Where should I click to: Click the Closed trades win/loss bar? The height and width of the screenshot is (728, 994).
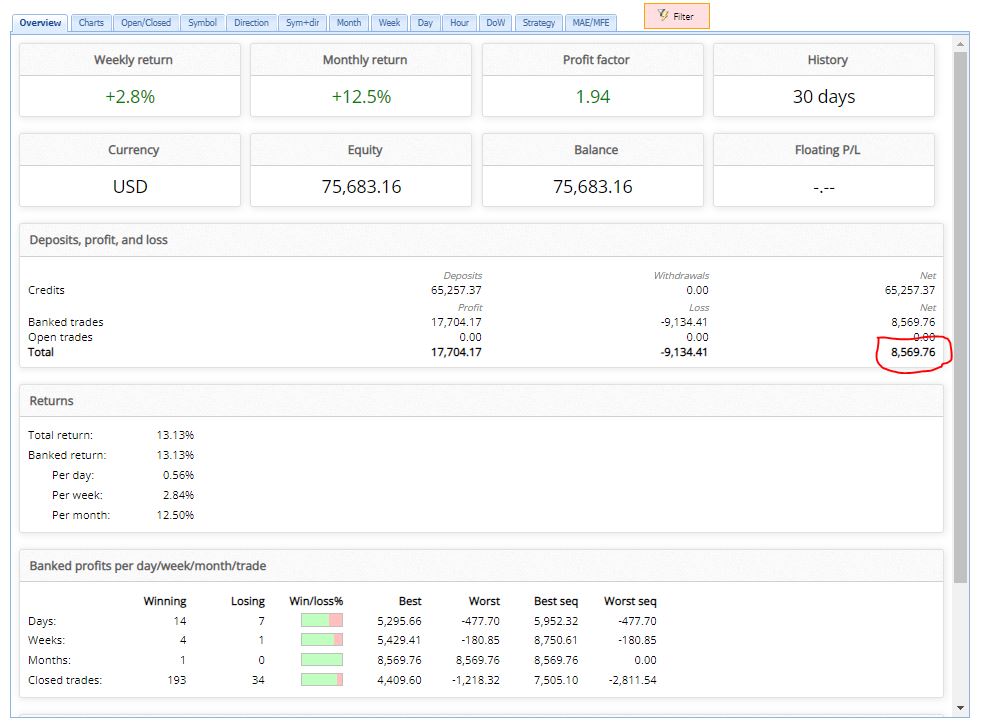click(322, 680)
